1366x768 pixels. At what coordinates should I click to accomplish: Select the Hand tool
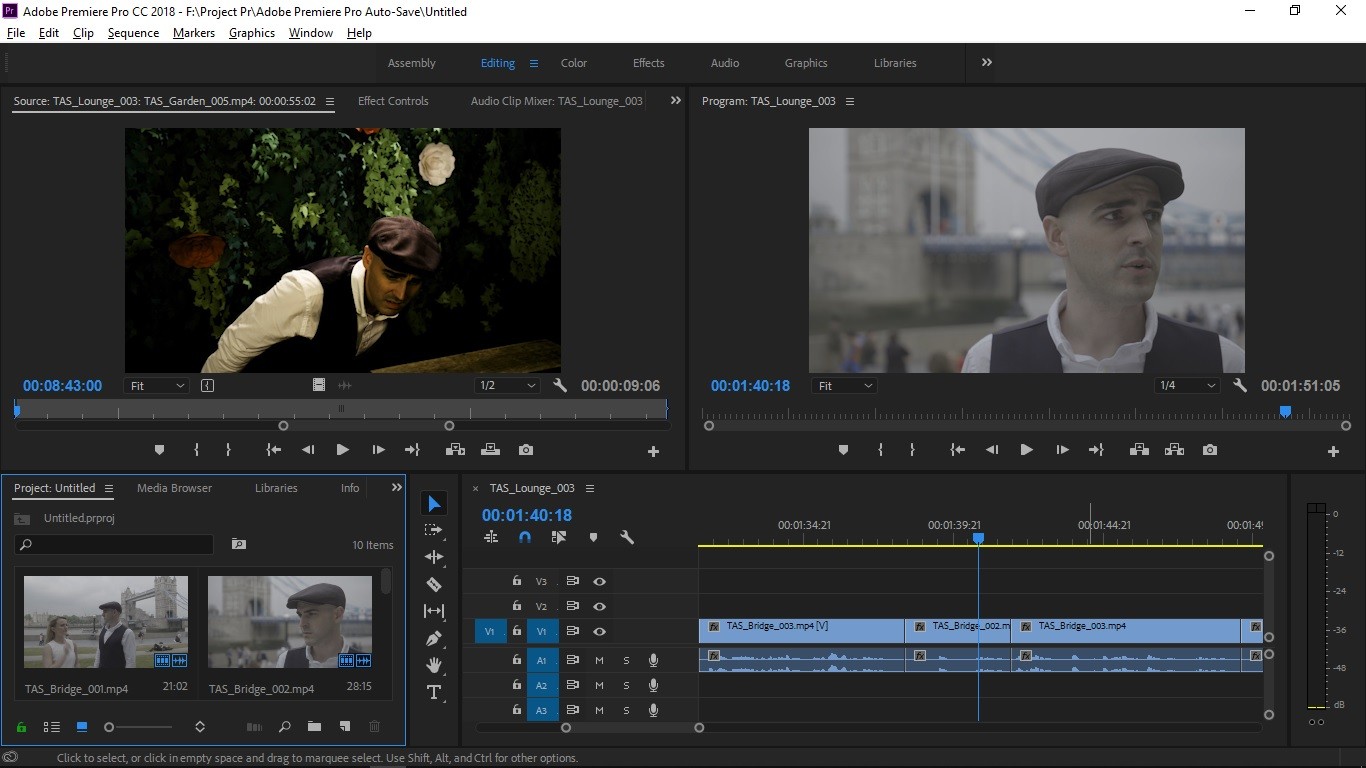(x=434, y=665)
